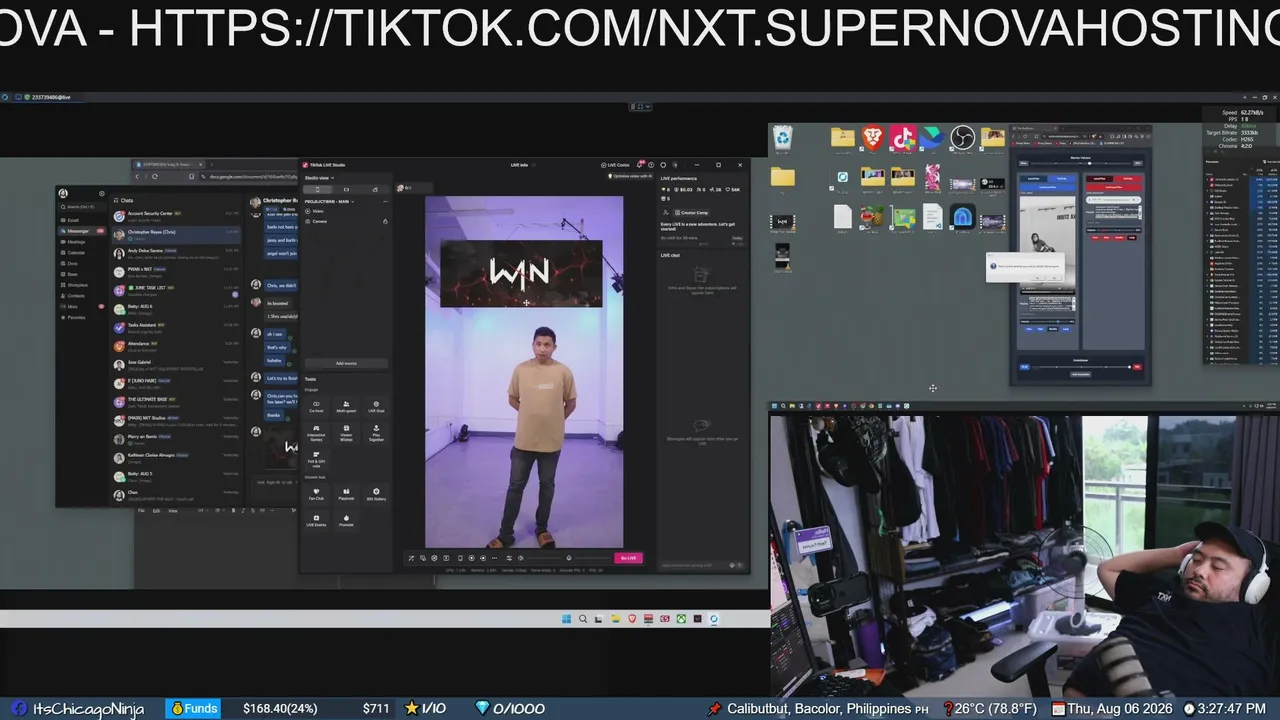Adjust the Crossfader slider
The image size is (1280, 720).
pyautogui.click(x=1080, y=367)
